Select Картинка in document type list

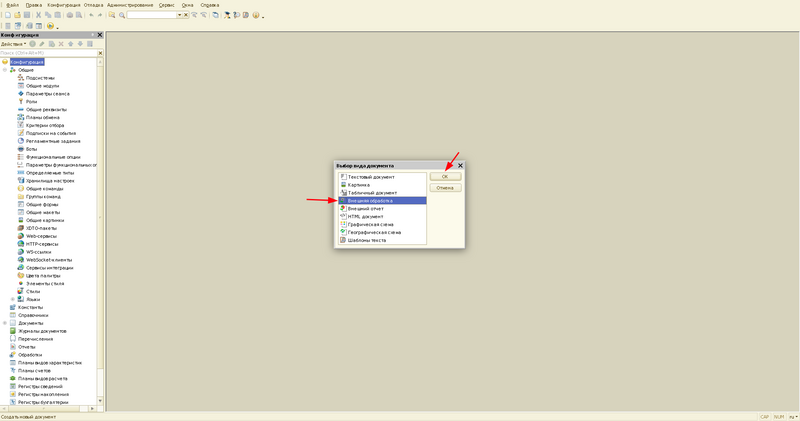[382, 185]
